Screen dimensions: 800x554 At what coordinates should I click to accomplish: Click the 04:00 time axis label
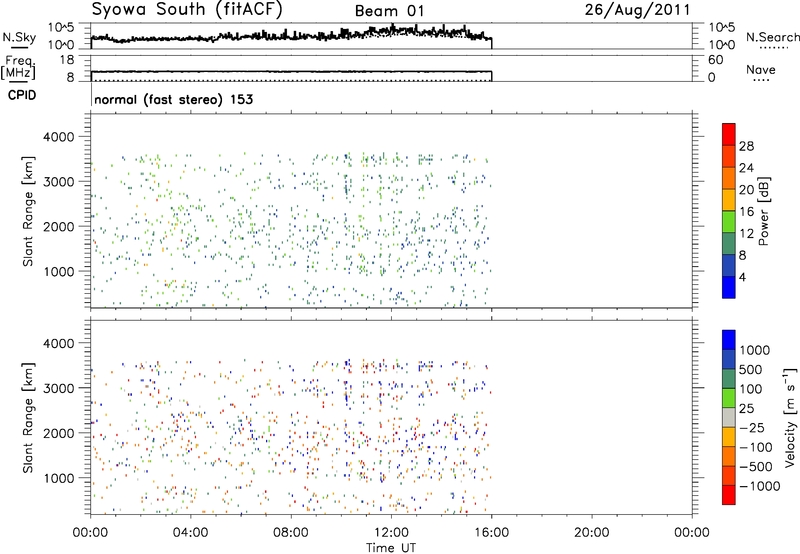[190, 533]
